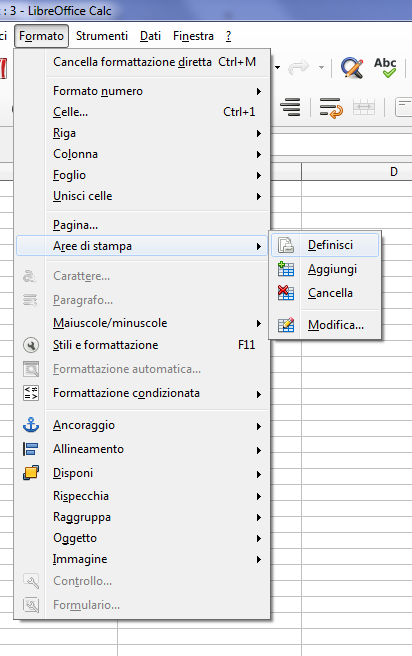
Task: Expand the Immagine submenu
Action: 142,559
